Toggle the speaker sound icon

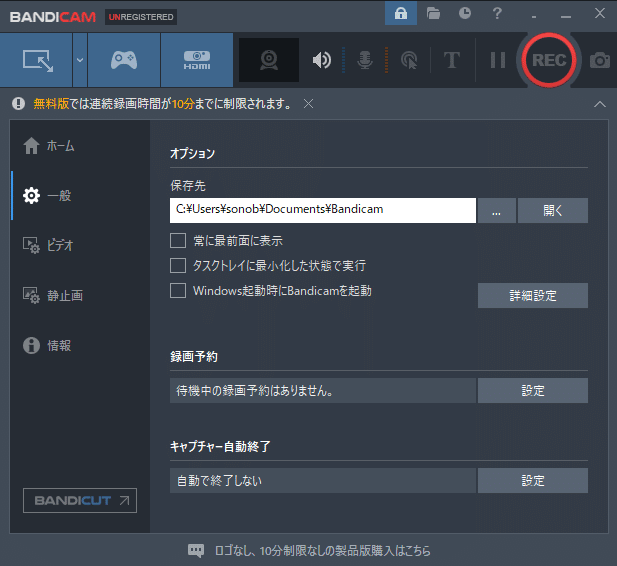coord(321,60)
